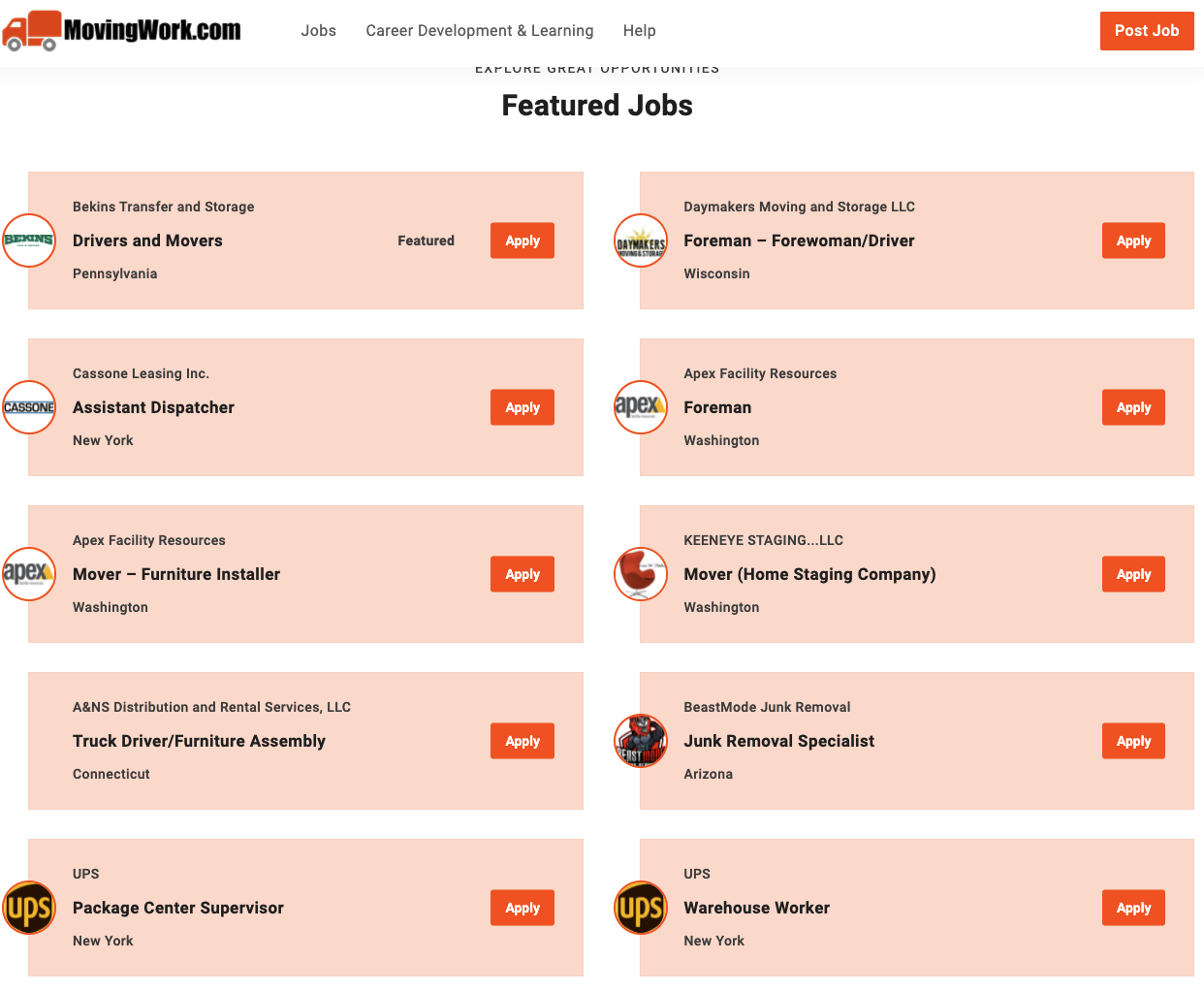Viewport: 1204px width, 993px height.
Task: Click the Apex logo beside Mover – Furniture Installer
Action: (x=29, y=574)
